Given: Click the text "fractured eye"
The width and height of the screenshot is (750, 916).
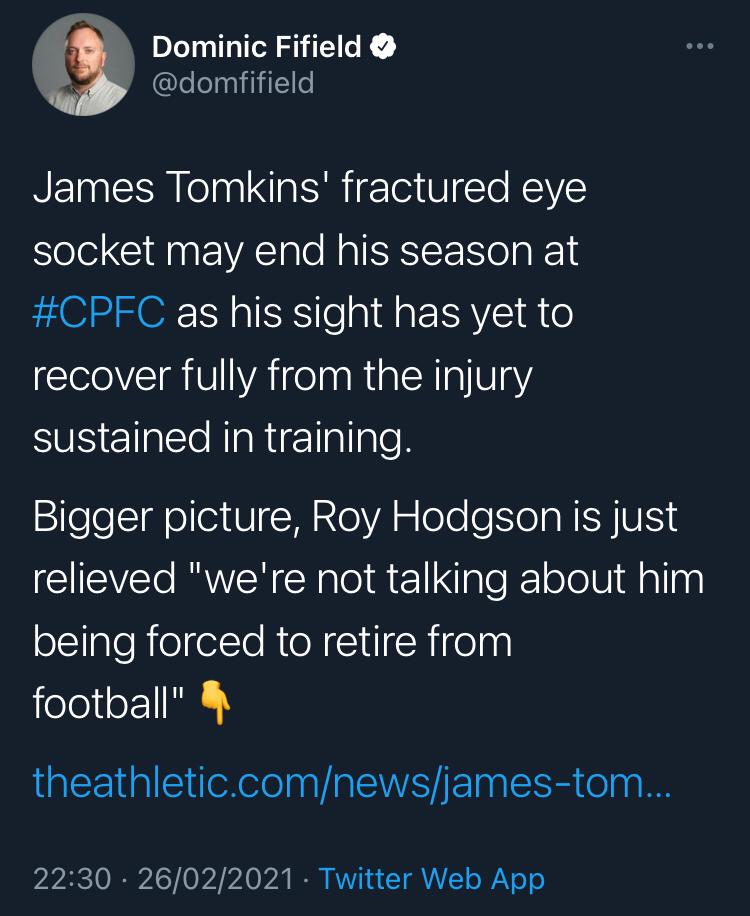Looking at the screenshot, I should (464, 189).
